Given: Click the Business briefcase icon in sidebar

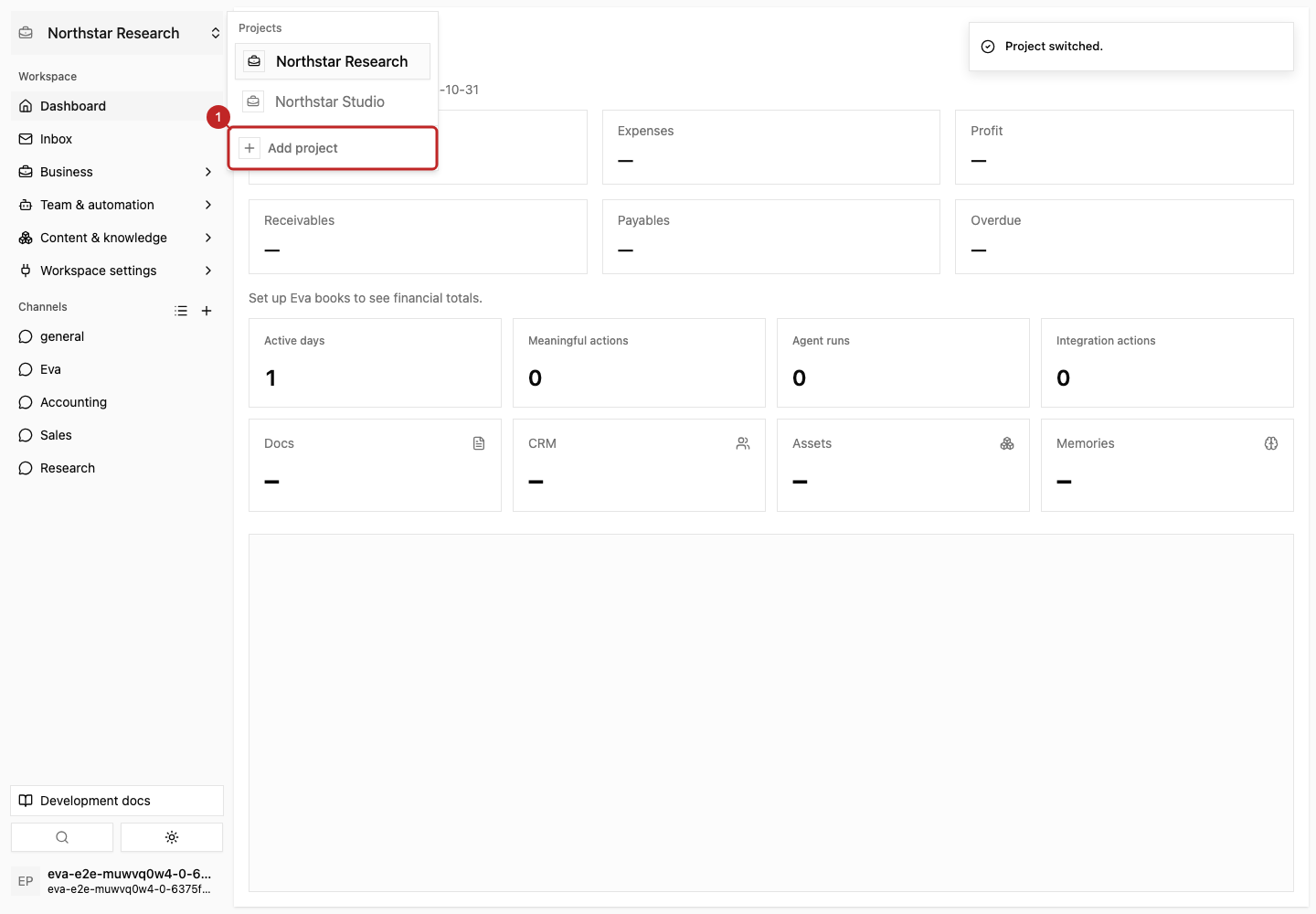Looking at the screenshot, I should (26, 172).
